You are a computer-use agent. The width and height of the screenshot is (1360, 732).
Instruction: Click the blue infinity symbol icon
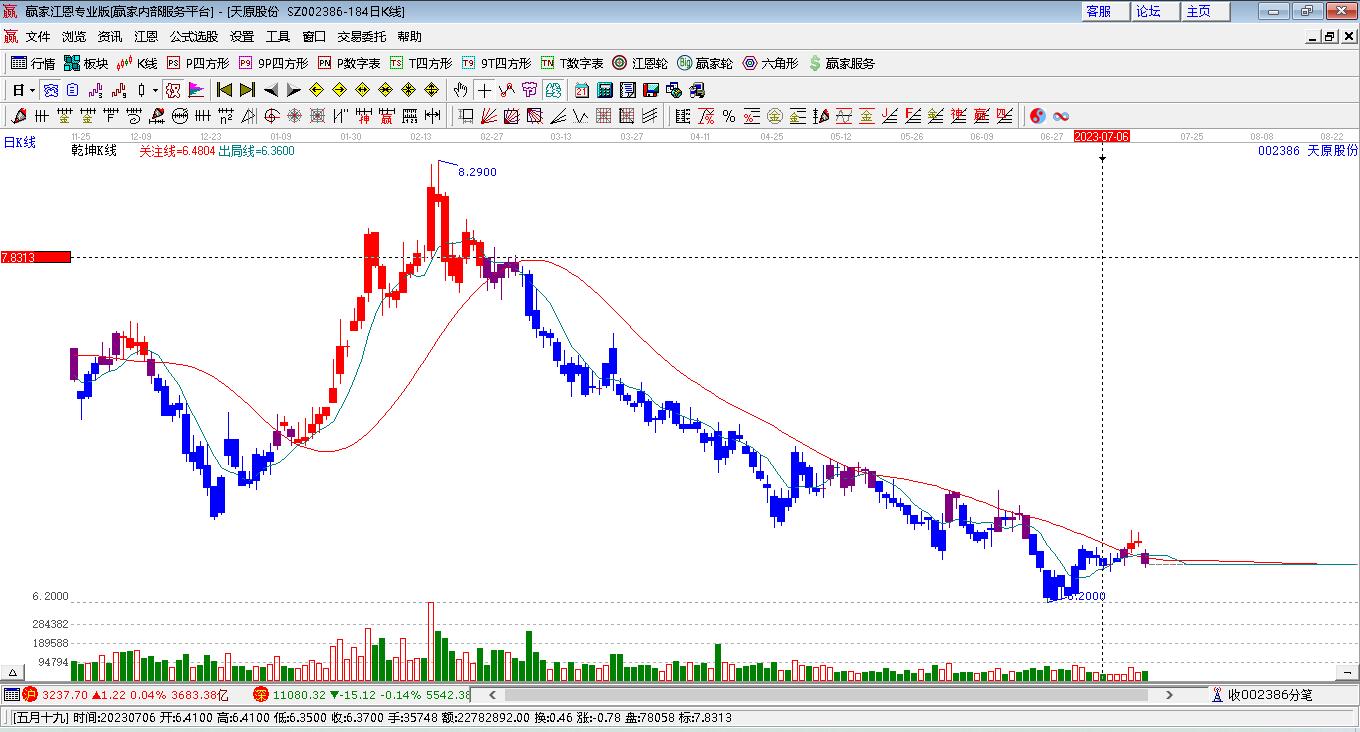coord(1061,116)
